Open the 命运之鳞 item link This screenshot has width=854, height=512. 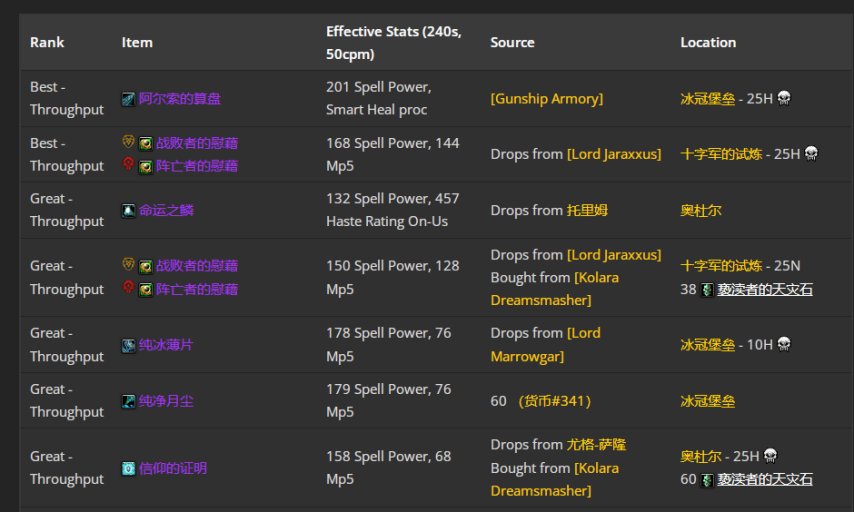coord(166,211)
